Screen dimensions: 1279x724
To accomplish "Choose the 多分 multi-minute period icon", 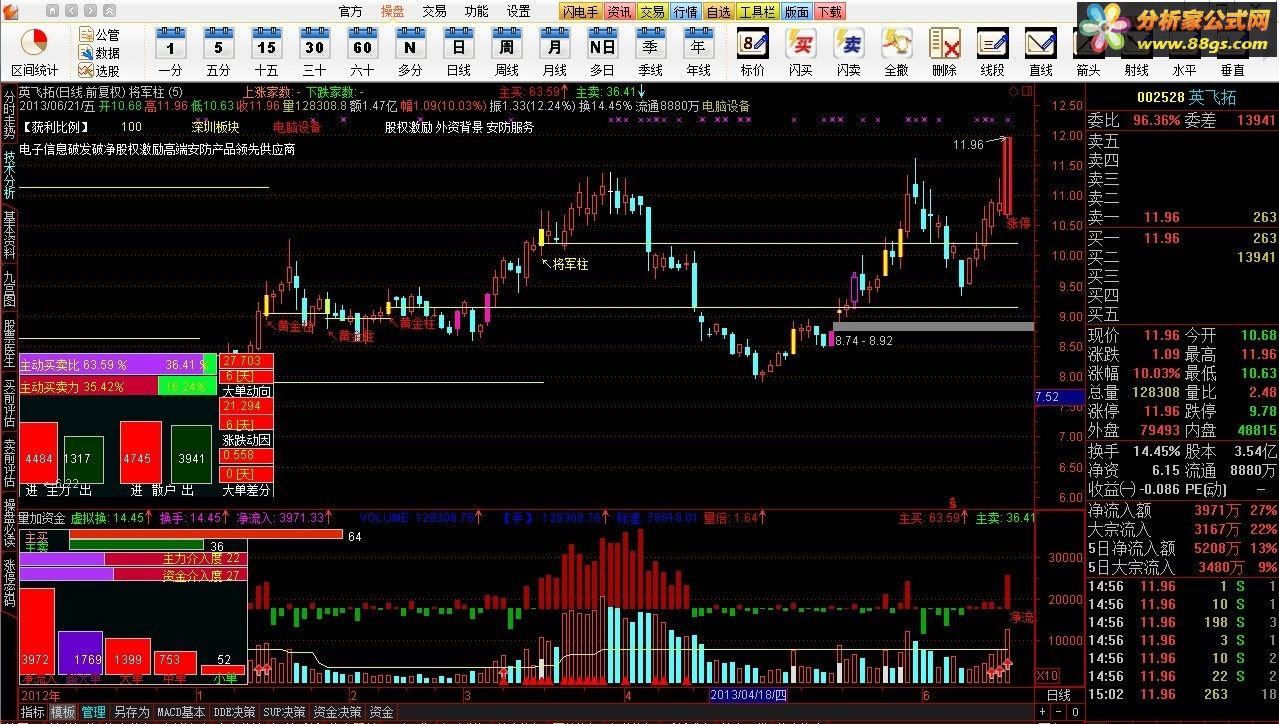I will tap(410, 52).
